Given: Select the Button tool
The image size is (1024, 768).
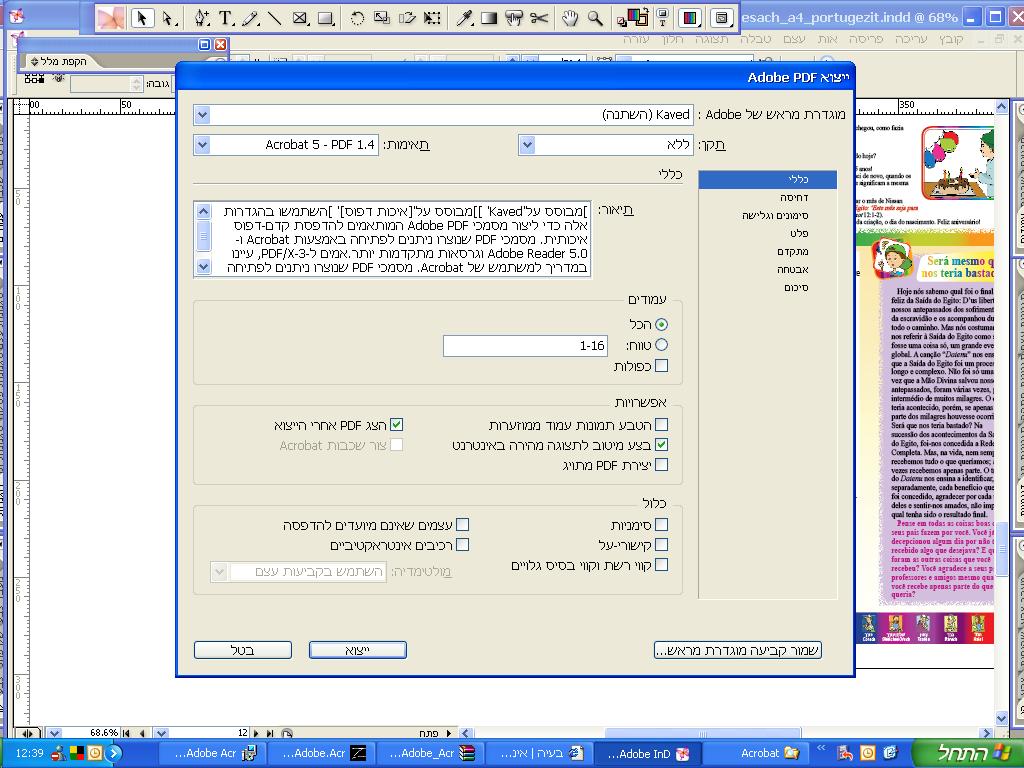Looking at the screenshot, I should tap(514, 18).
